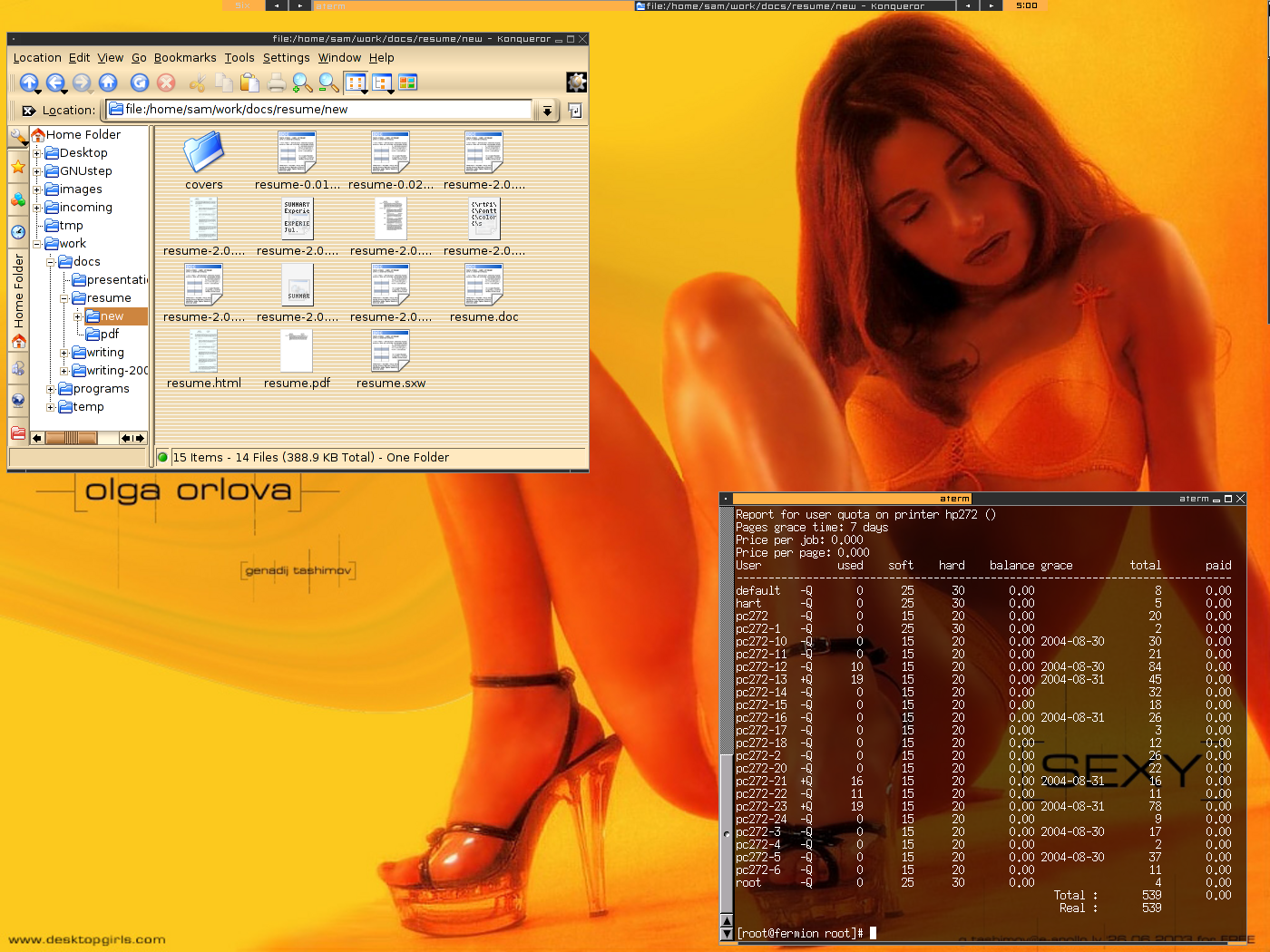Switch to Konqueror task in top taskbar
The image size is (1270, 952).
(795, 5)
